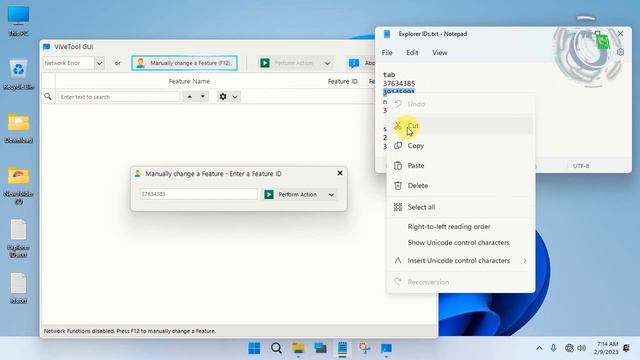Click the UTF-8 encoding in the status bar

581,166
